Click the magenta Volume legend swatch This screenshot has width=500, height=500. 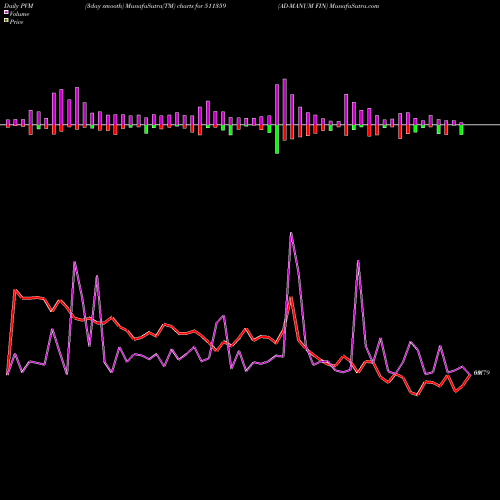point(6,12)
